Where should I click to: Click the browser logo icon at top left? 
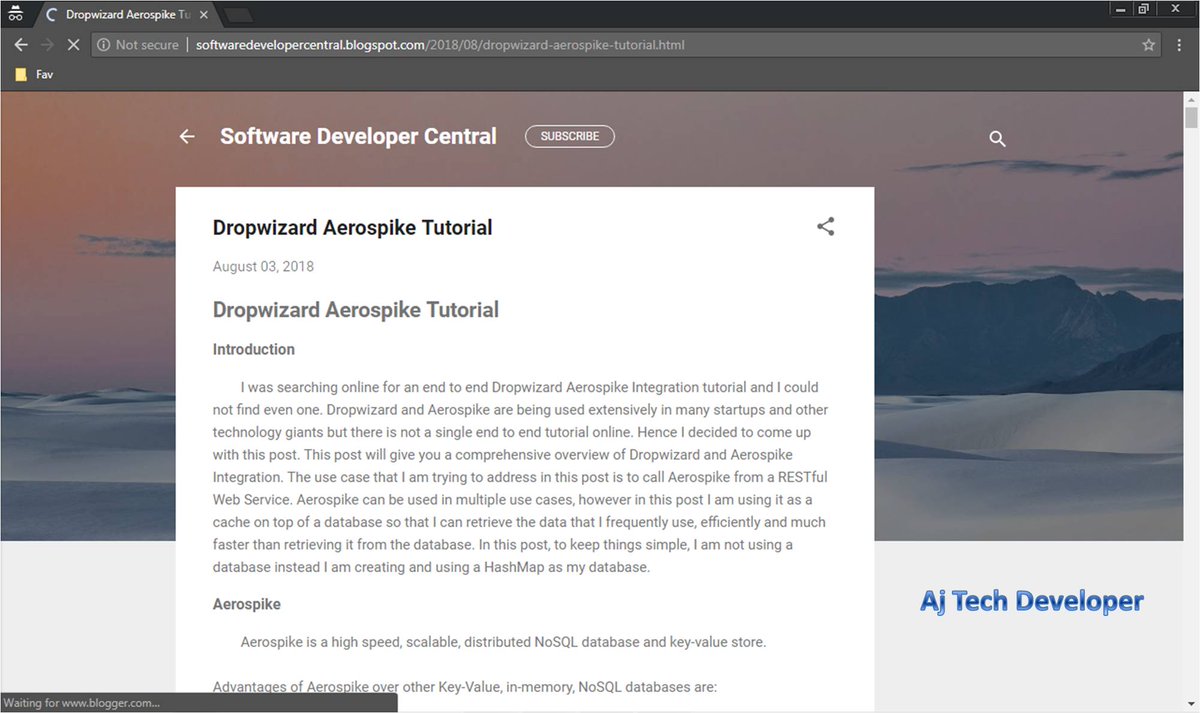[x=15, y=14]
